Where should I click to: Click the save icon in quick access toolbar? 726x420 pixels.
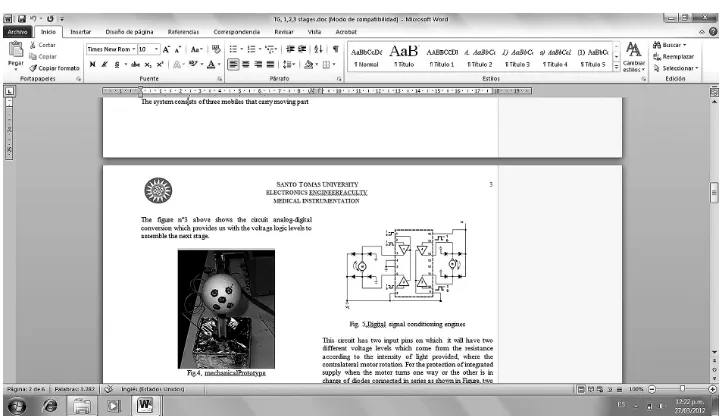21,19
